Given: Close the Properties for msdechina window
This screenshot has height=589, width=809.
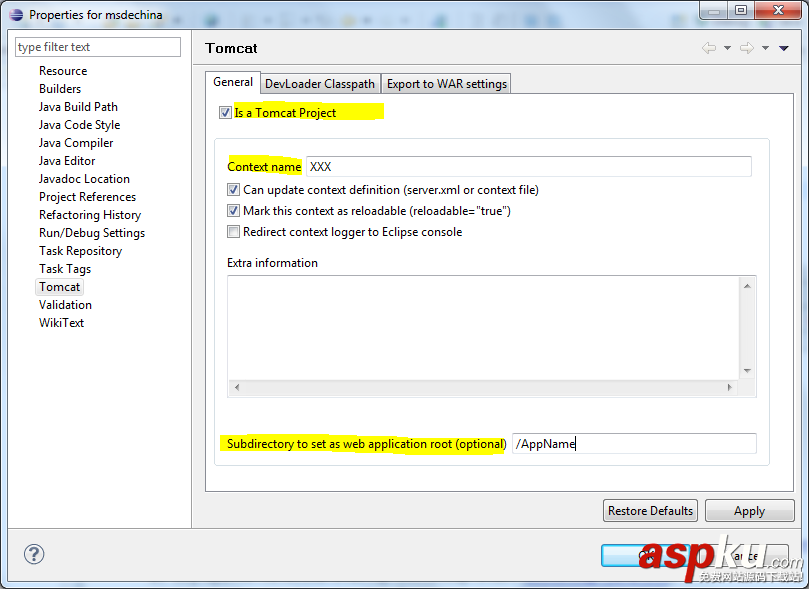Looking at the screenshot, I should click(x=779, y=11).
